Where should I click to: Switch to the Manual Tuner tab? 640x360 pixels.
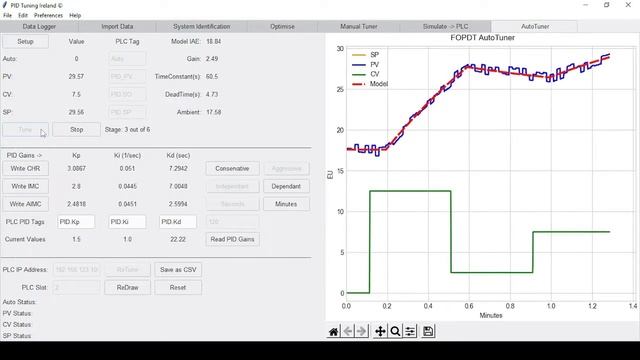pos(359,27)
